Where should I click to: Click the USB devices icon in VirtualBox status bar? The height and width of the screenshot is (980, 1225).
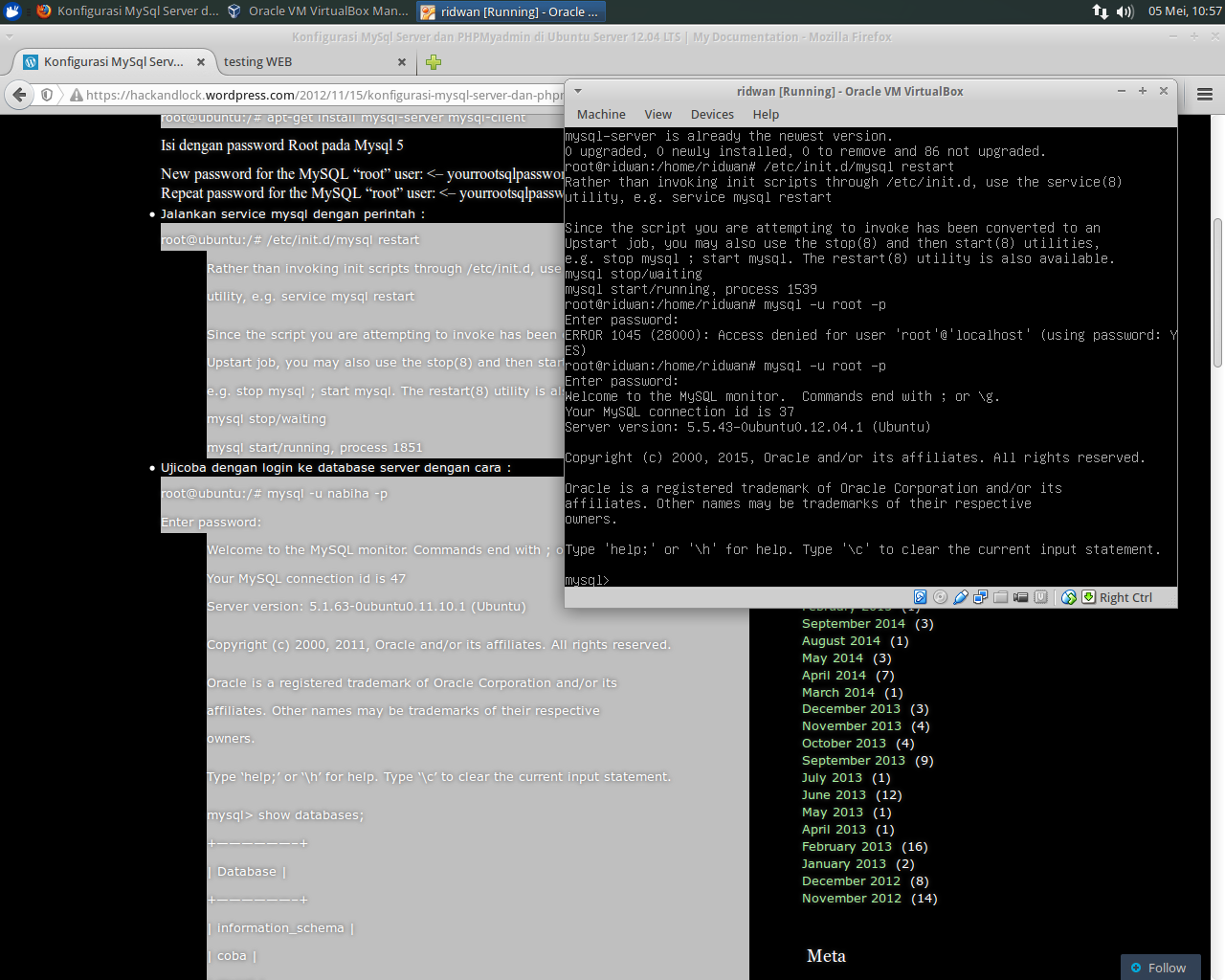tap(961, 595)
